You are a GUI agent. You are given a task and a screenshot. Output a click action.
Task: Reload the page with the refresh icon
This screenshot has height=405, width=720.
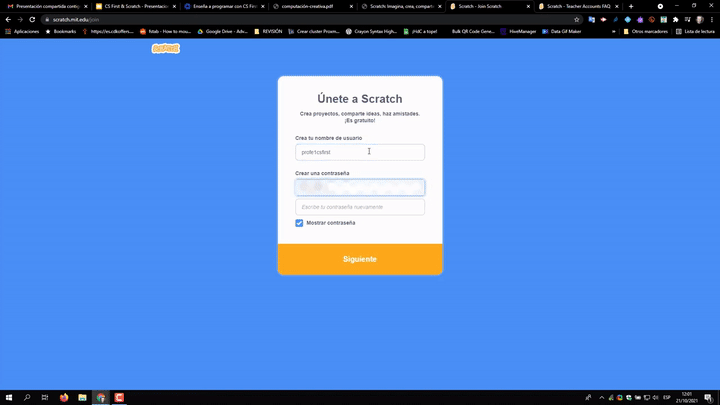[32, 19]
